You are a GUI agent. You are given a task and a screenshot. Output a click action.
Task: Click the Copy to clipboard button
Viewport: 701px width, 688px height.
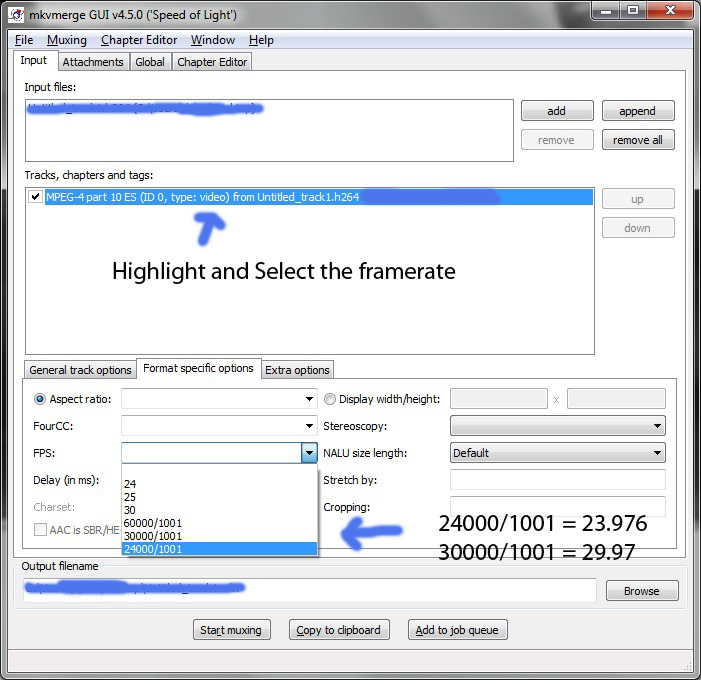tap(339, 629)
